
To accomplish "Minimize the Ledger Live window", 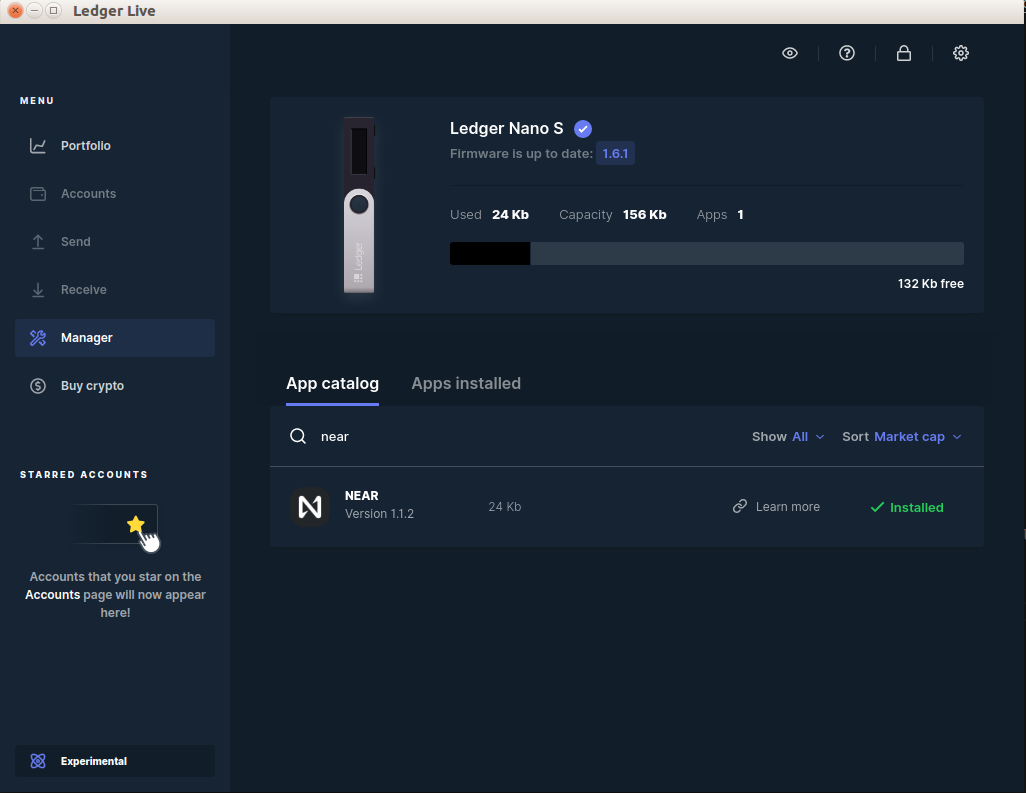I will click(35, 10).
